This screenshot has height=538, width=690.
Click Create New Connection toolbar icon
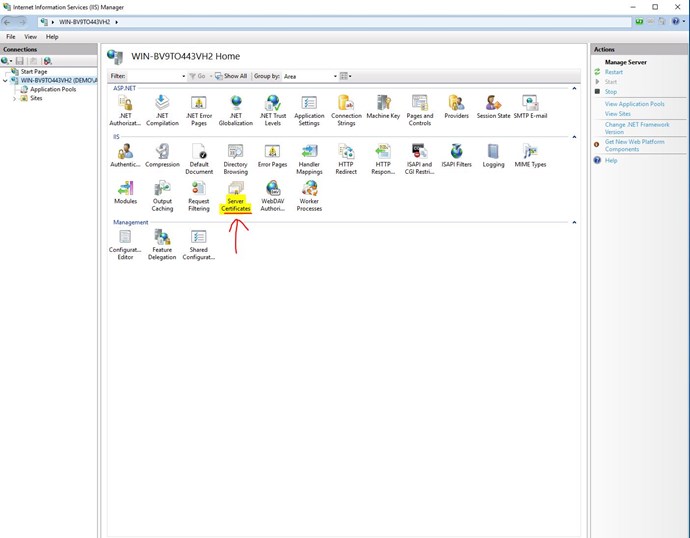click(5, 61)
